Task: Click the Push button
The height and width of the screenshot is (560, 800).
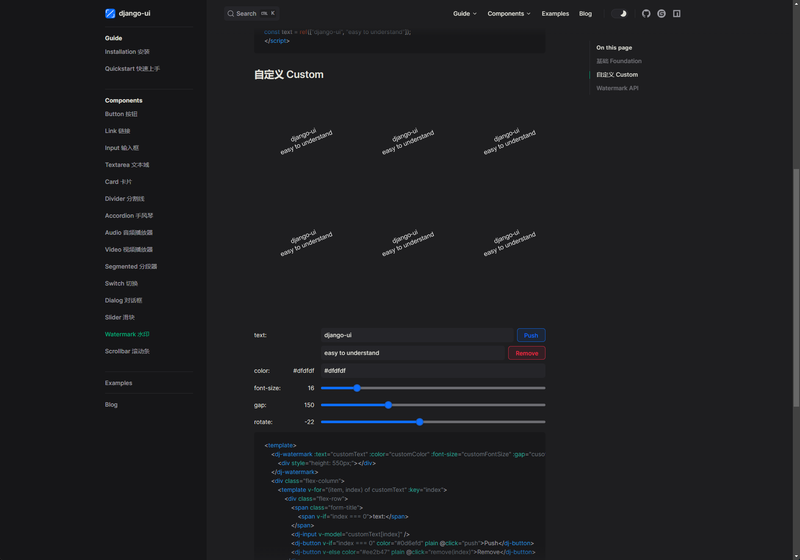Action: tap(531, 335)
